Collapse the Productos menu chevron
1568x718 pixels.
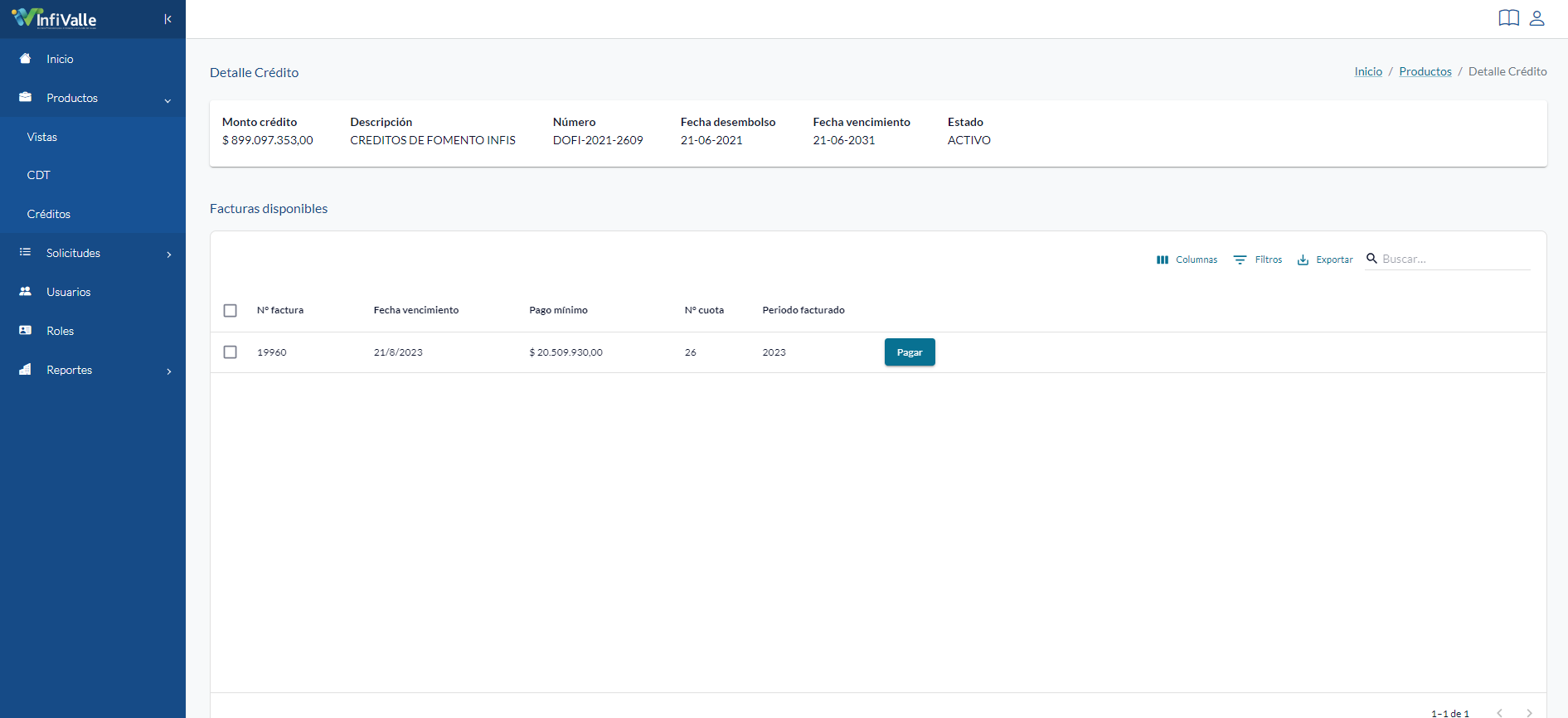167,100
